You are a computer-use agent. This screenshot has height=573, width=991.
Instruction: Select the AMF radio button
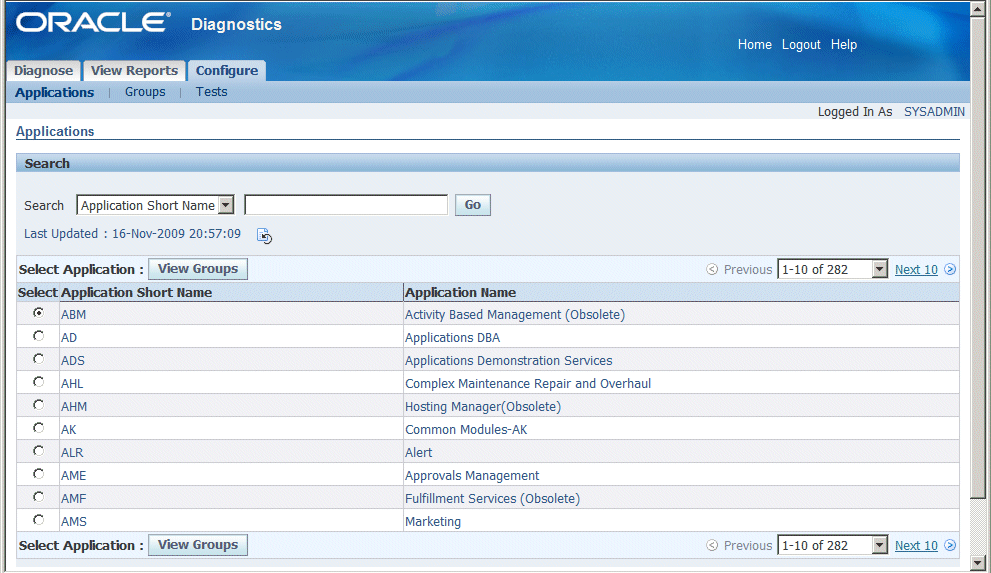(39, 497)
